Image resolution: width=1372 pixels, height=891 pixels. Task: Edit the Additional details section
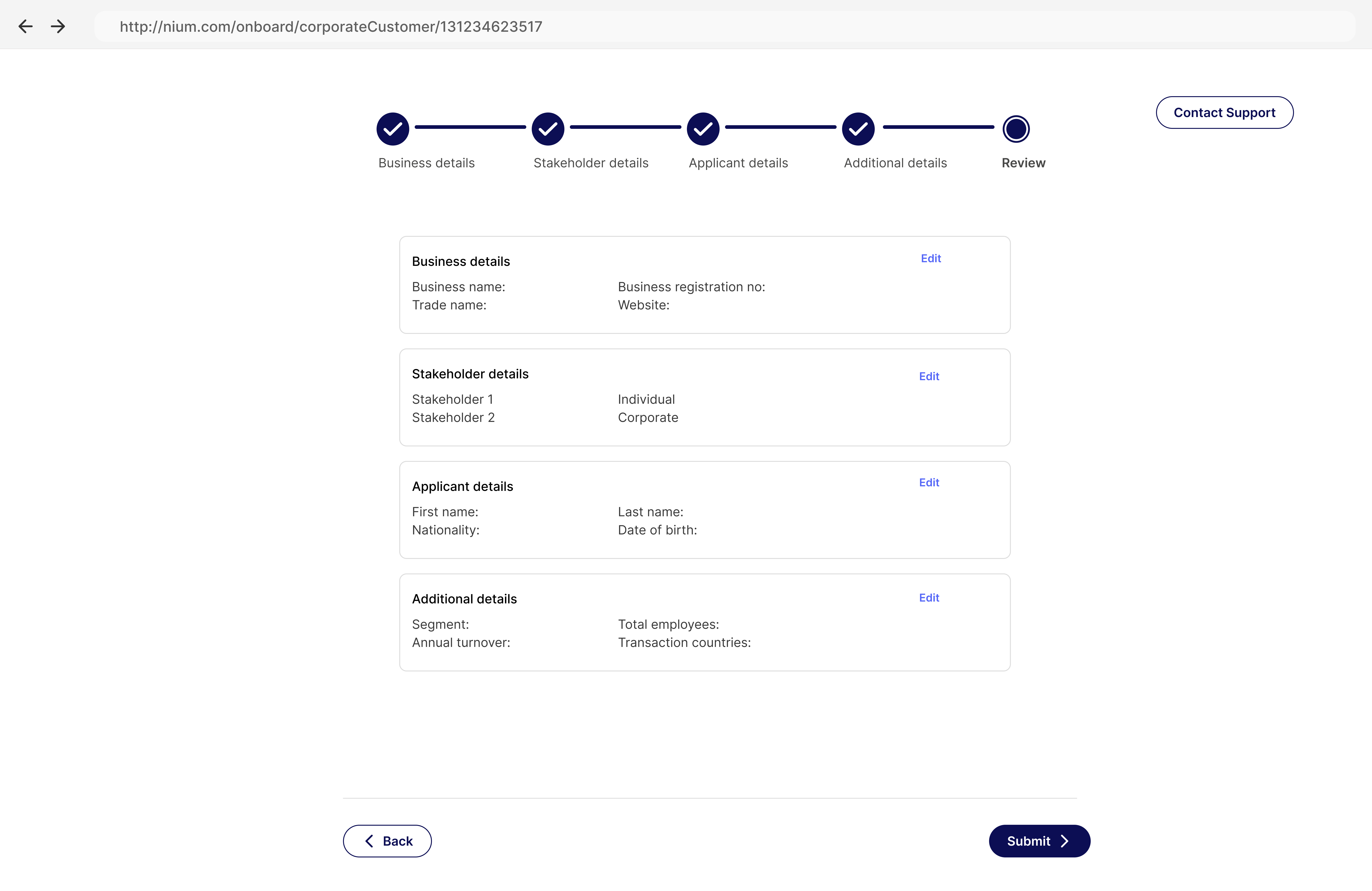point(929,598)
